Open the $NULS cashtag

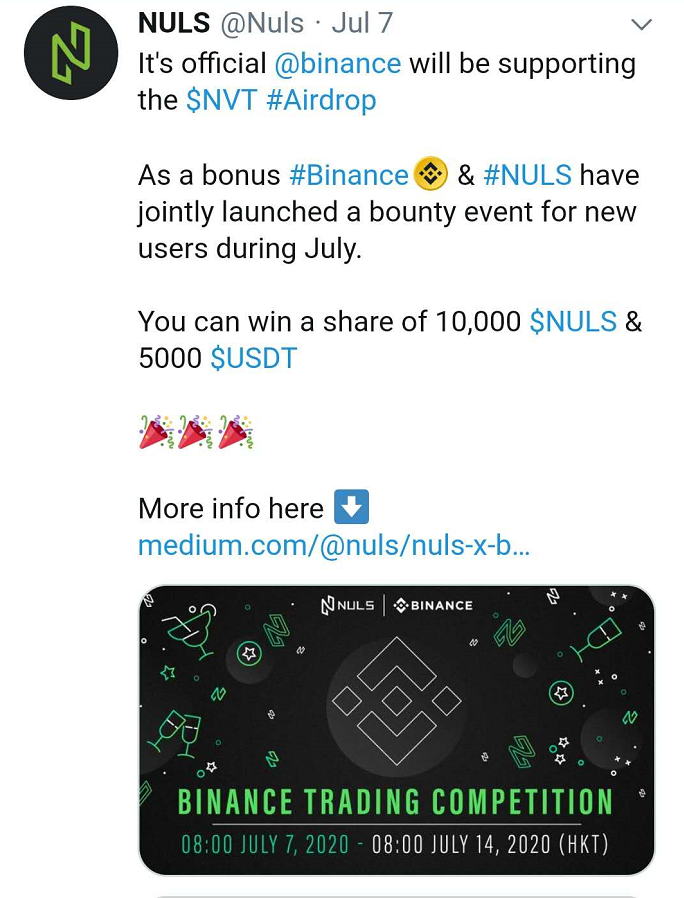(573, 321)
